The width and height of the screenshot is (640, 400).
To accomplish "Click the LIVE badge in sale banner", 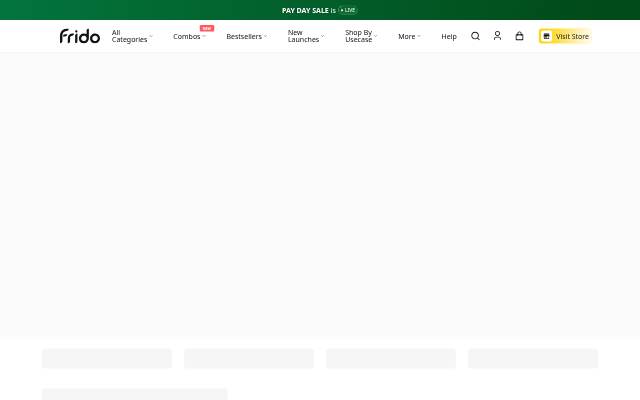I will pyautogui.click(x=348, y=10).
